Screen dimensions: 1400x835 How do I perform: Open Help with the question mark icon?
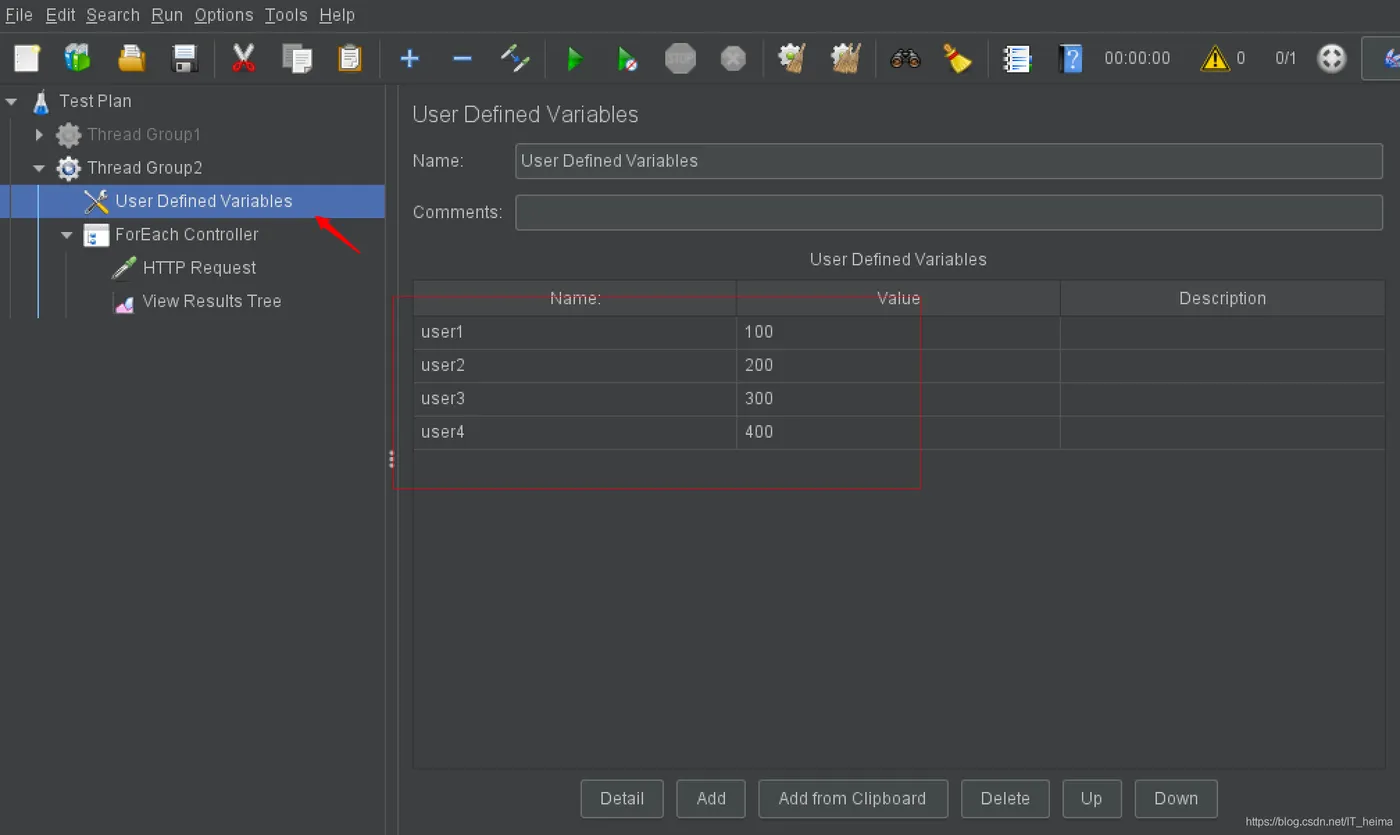click(1070, 59)
